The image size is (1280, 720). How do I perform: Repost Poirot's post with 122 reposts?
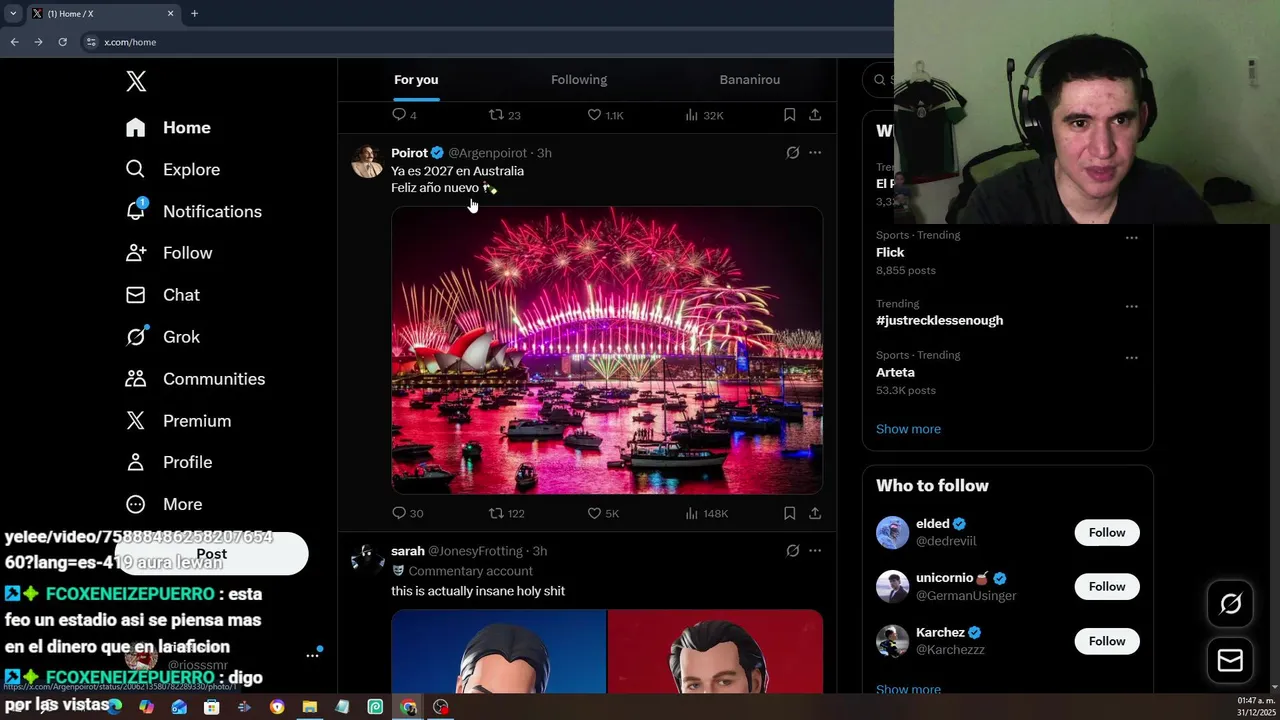tap(506, 513)
